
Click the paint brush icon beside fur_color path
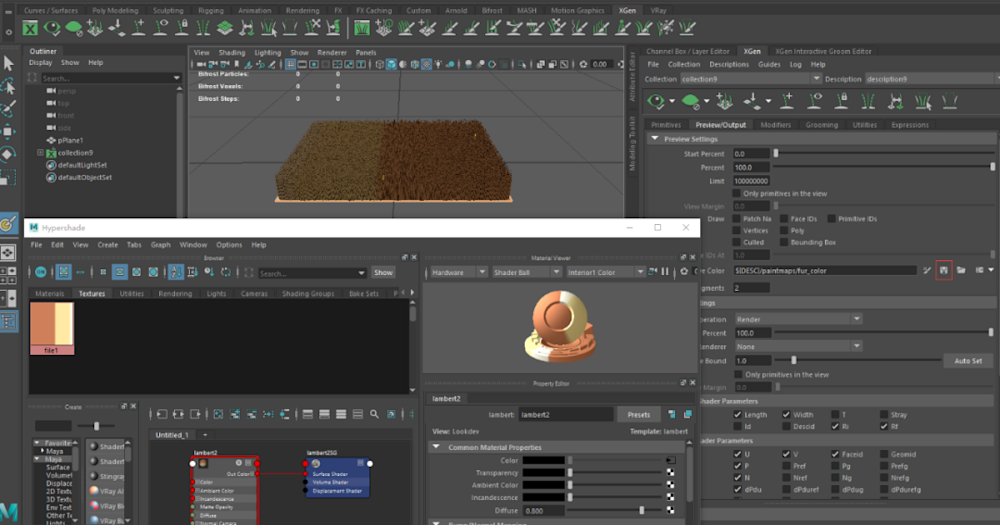coord(927,270)
